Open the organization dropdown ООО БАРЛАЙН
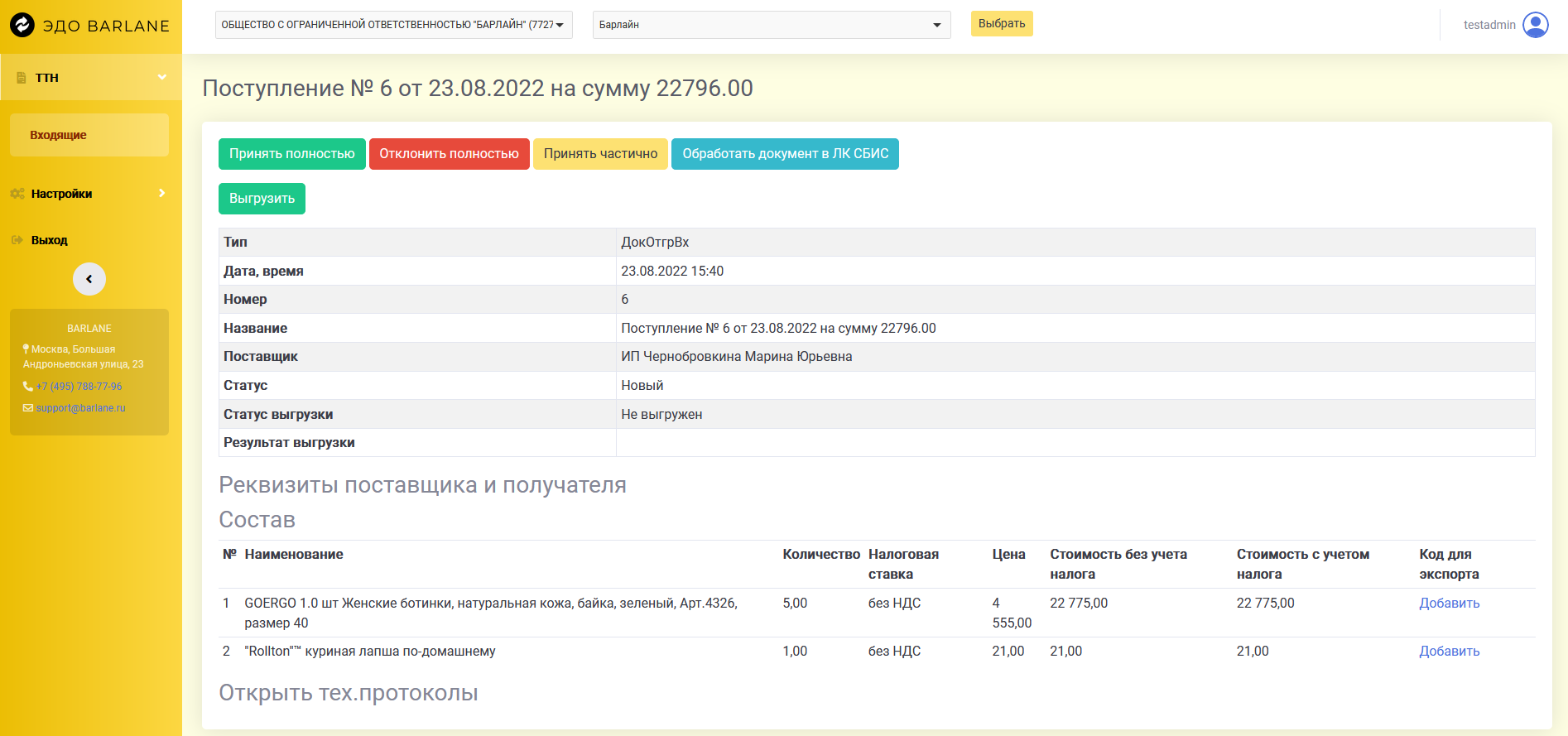The width and height of the screenshot is (1568, 736). click(x=394, y=25)
